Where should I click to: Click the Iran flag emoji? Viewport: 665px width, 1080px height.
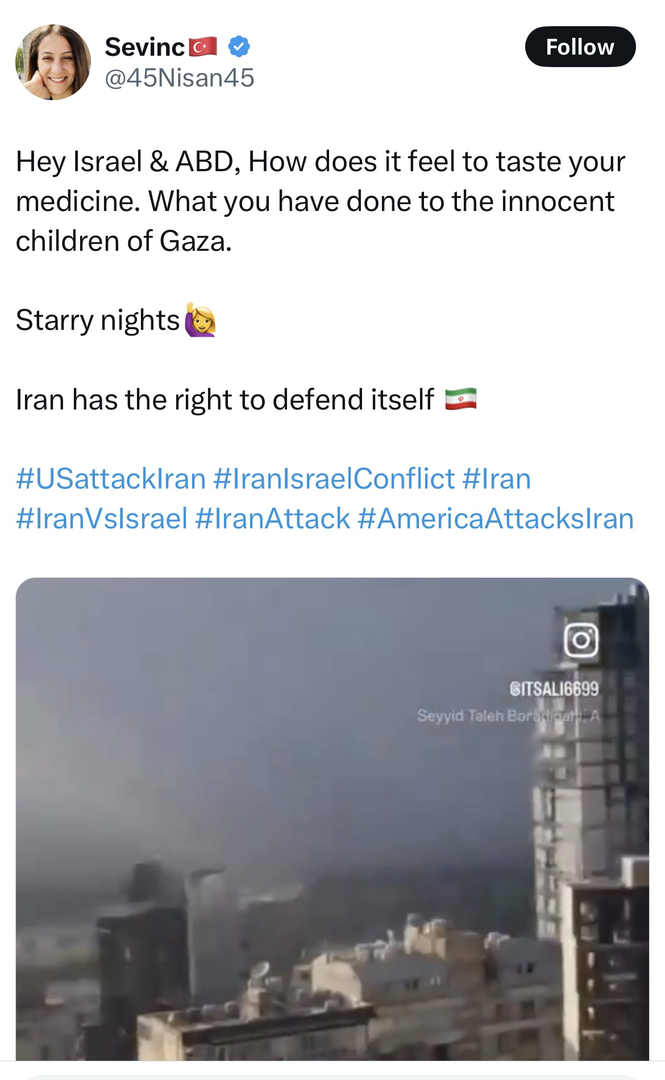(x=460, y=400)
